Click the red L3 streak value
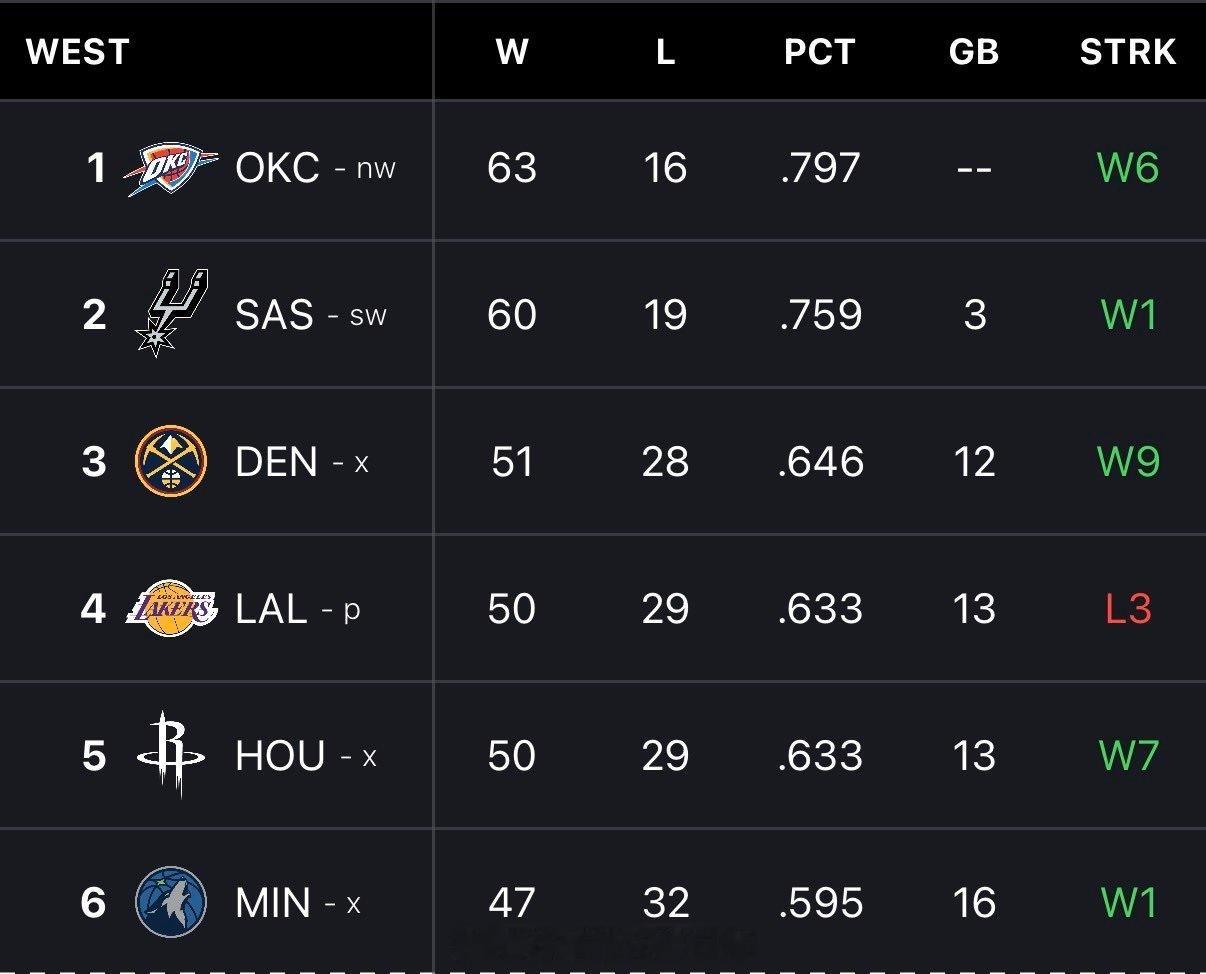The image size is (1206, 974). (x=1128, y=608)
